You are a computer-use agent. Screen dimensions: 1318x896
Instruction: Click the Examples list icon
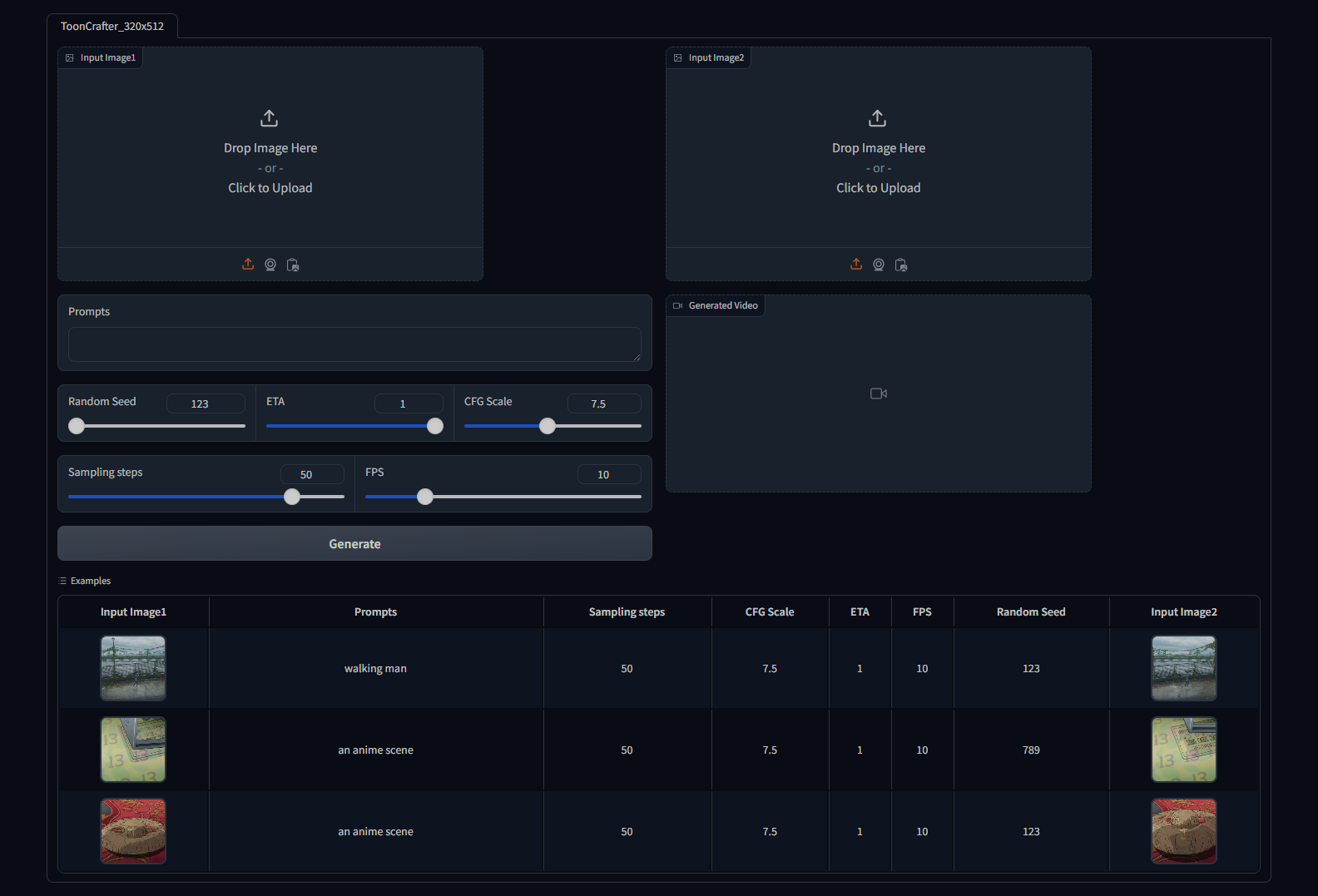click(x=62, y=581)
